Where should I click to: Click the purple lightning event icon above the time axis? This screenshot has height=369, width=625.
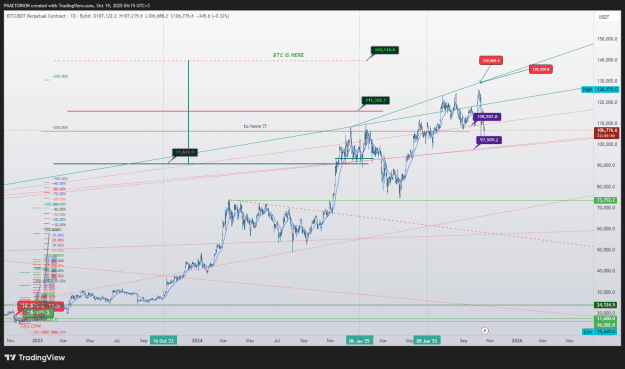[485, 331]
